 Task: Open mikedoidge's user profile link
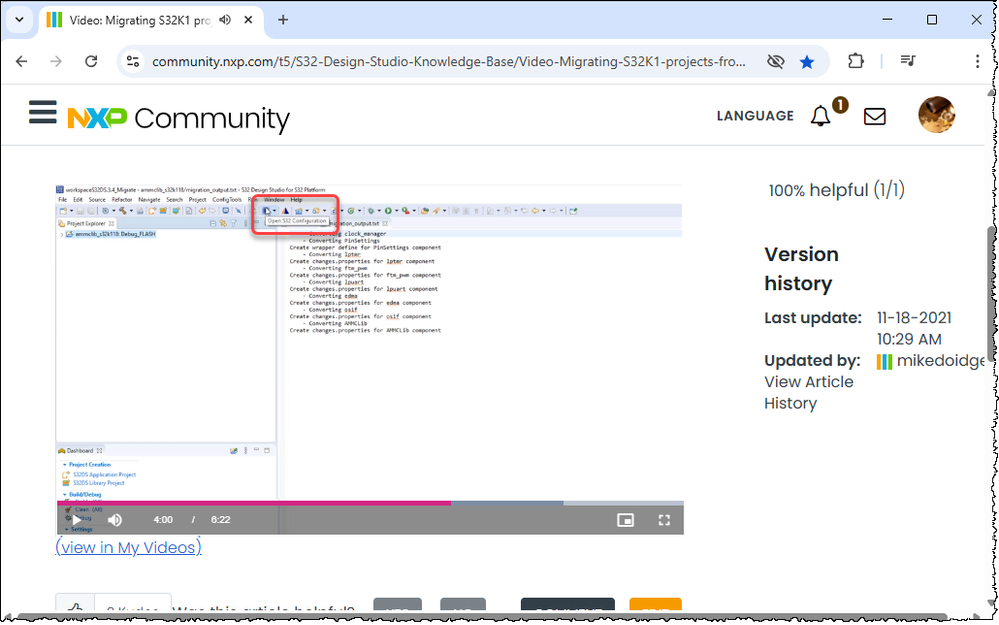[940, 361]
